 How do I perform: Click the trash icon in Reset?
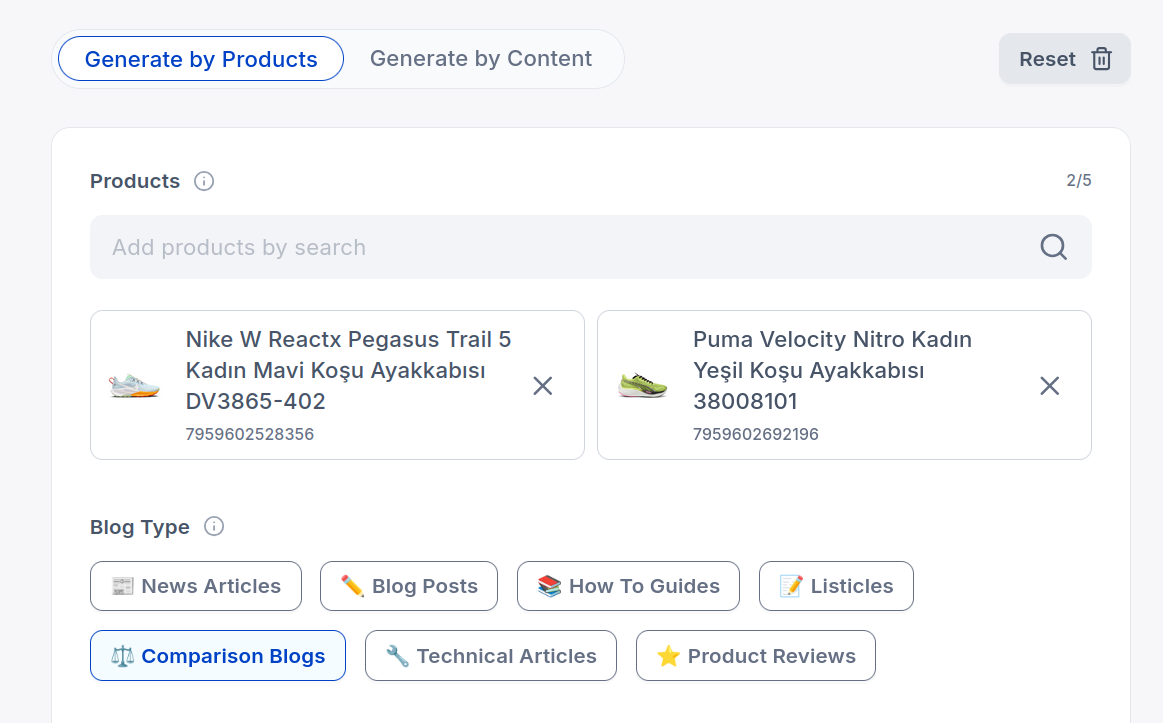click(1101, 59)
